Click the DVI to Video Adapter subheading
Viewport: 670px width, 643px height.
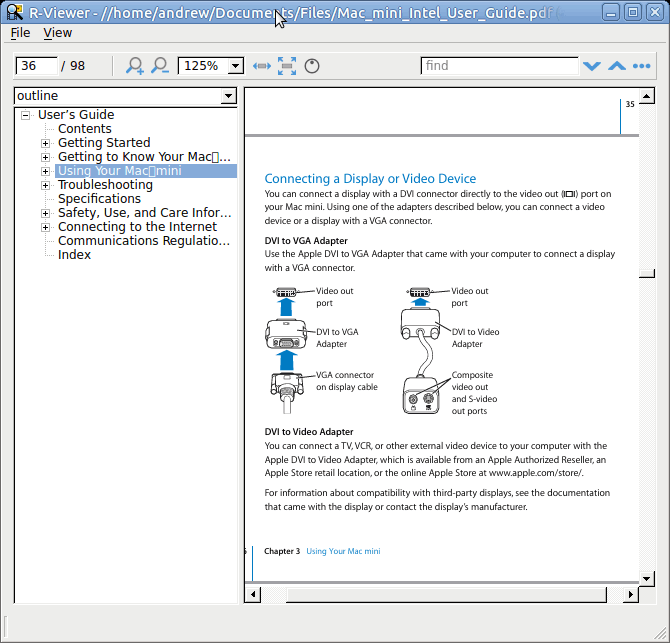pos(309,432)
